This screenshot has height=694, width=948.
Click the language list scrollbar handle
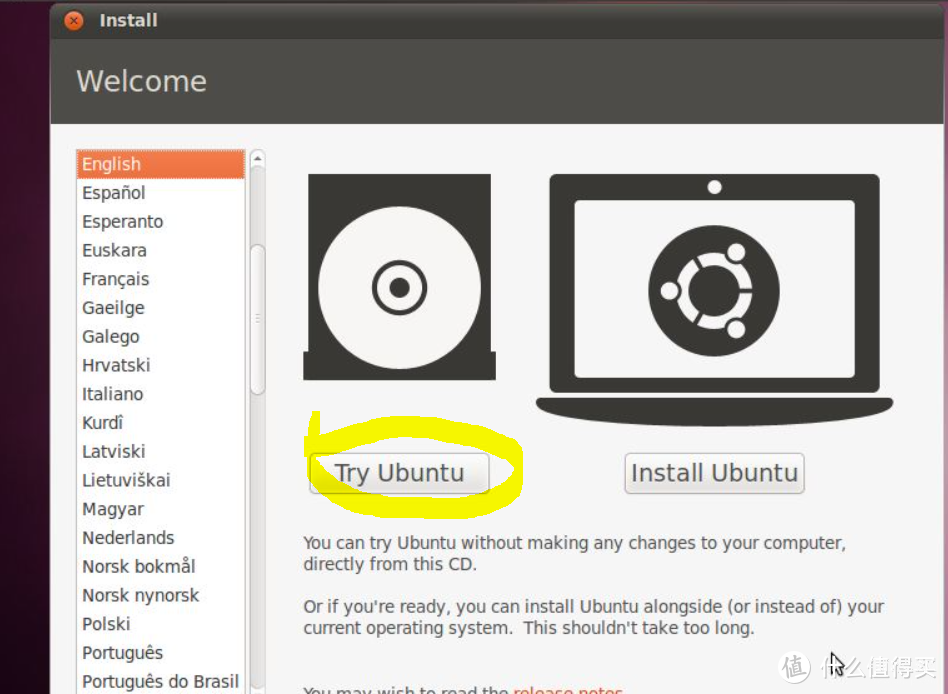pos(258,319)
